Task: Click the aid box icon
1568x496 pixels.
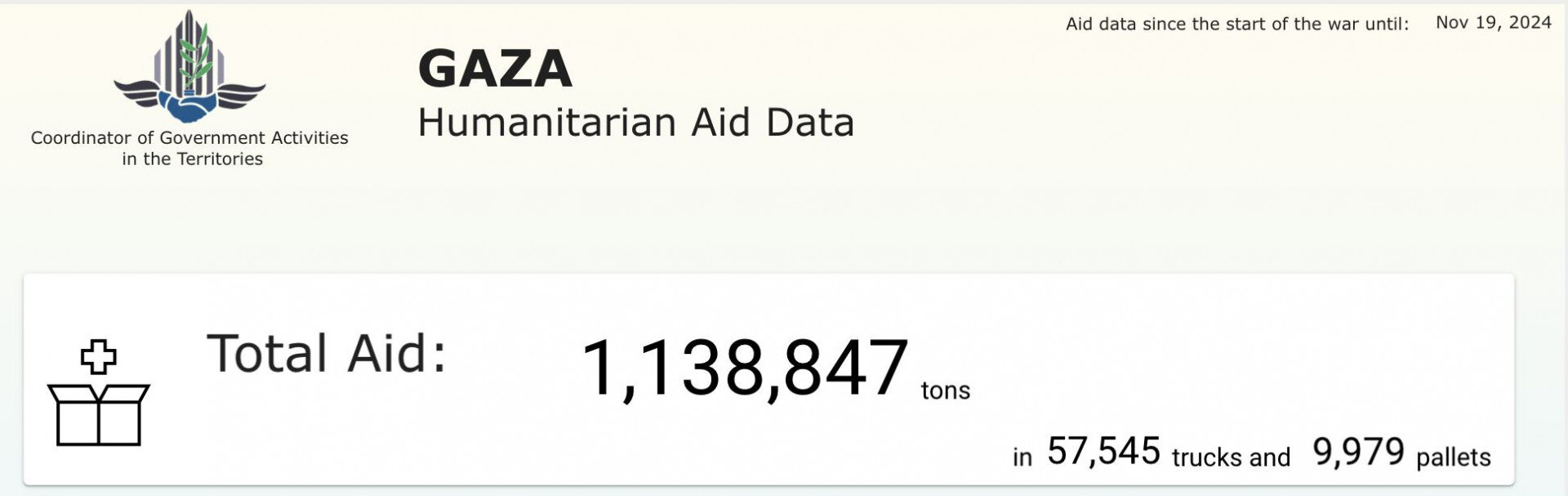Action: 99,413
